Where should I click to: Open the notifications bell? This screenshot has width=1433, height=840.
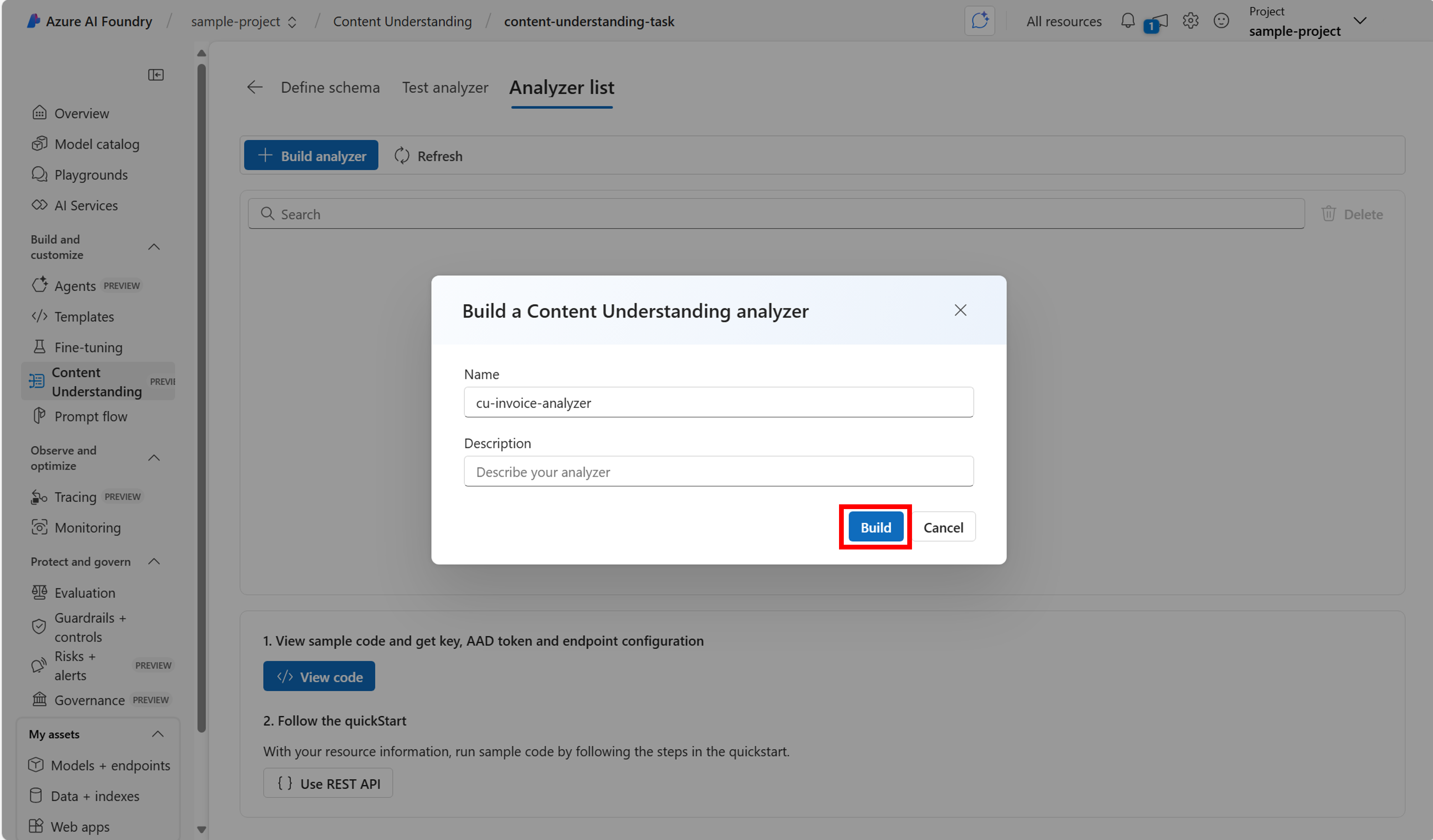click(x=1127, y=20)
